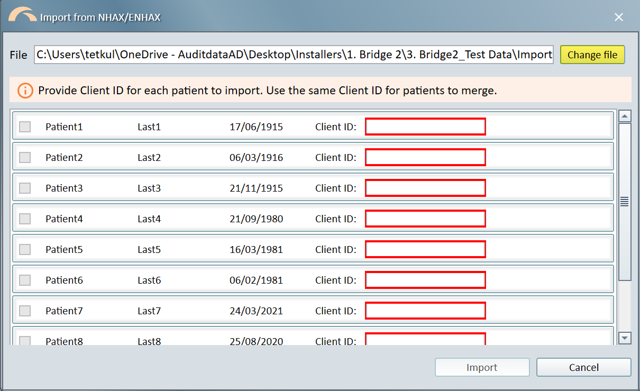Click the Import button
The width and height of the screenshot is (640, 391).
tap(482, 367)
